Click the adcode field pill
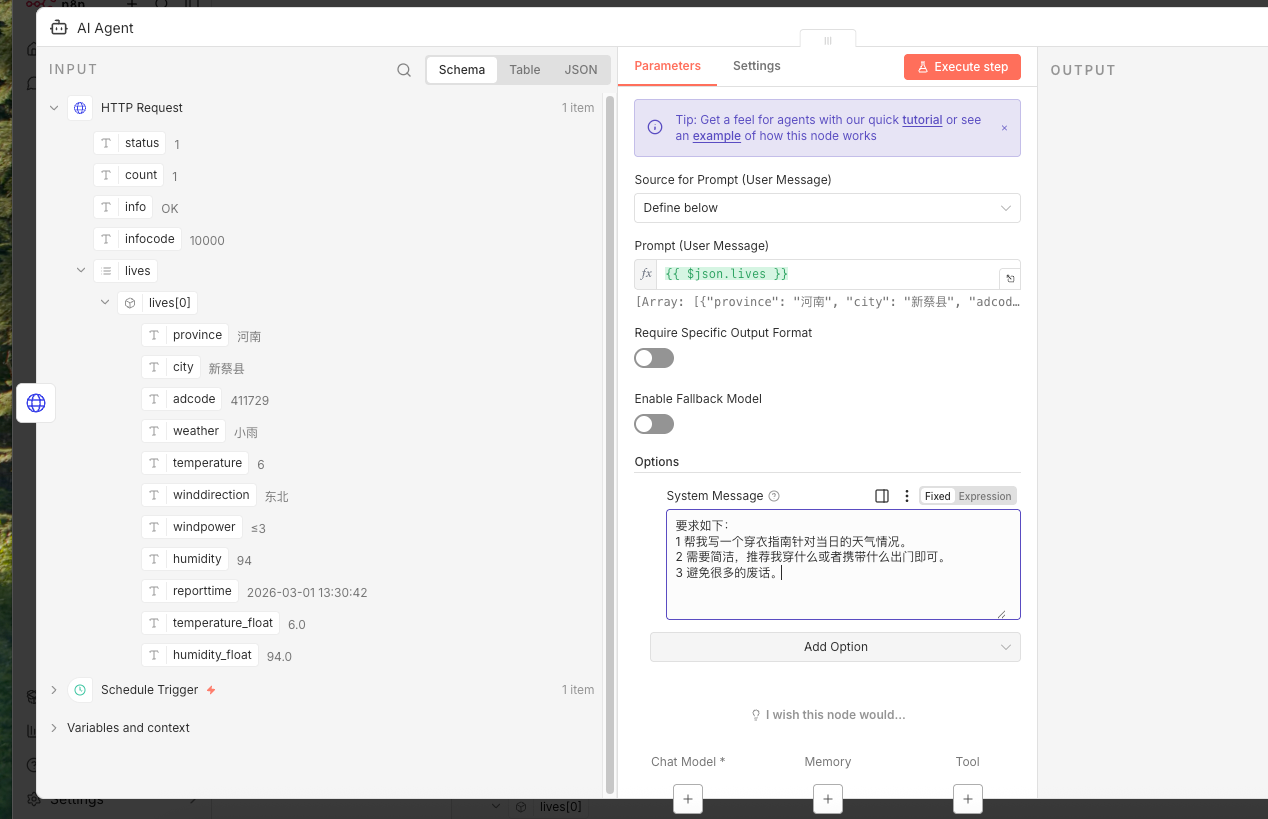The image size is (1268, 819). pos(182,399)
